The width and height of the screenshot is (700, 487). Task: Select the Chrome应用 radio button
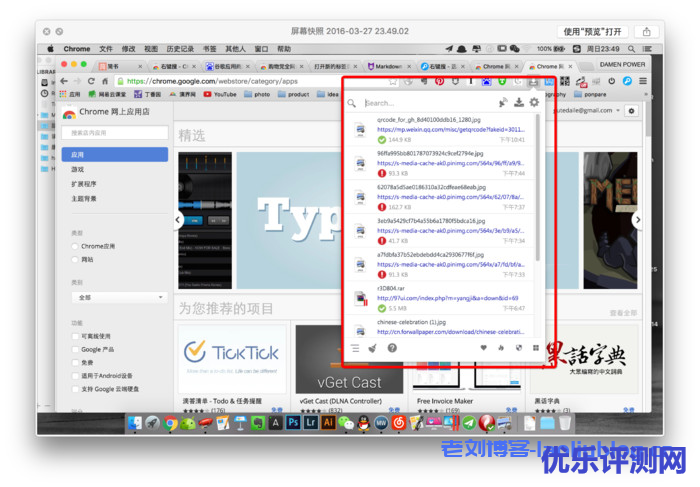(75, 245)
